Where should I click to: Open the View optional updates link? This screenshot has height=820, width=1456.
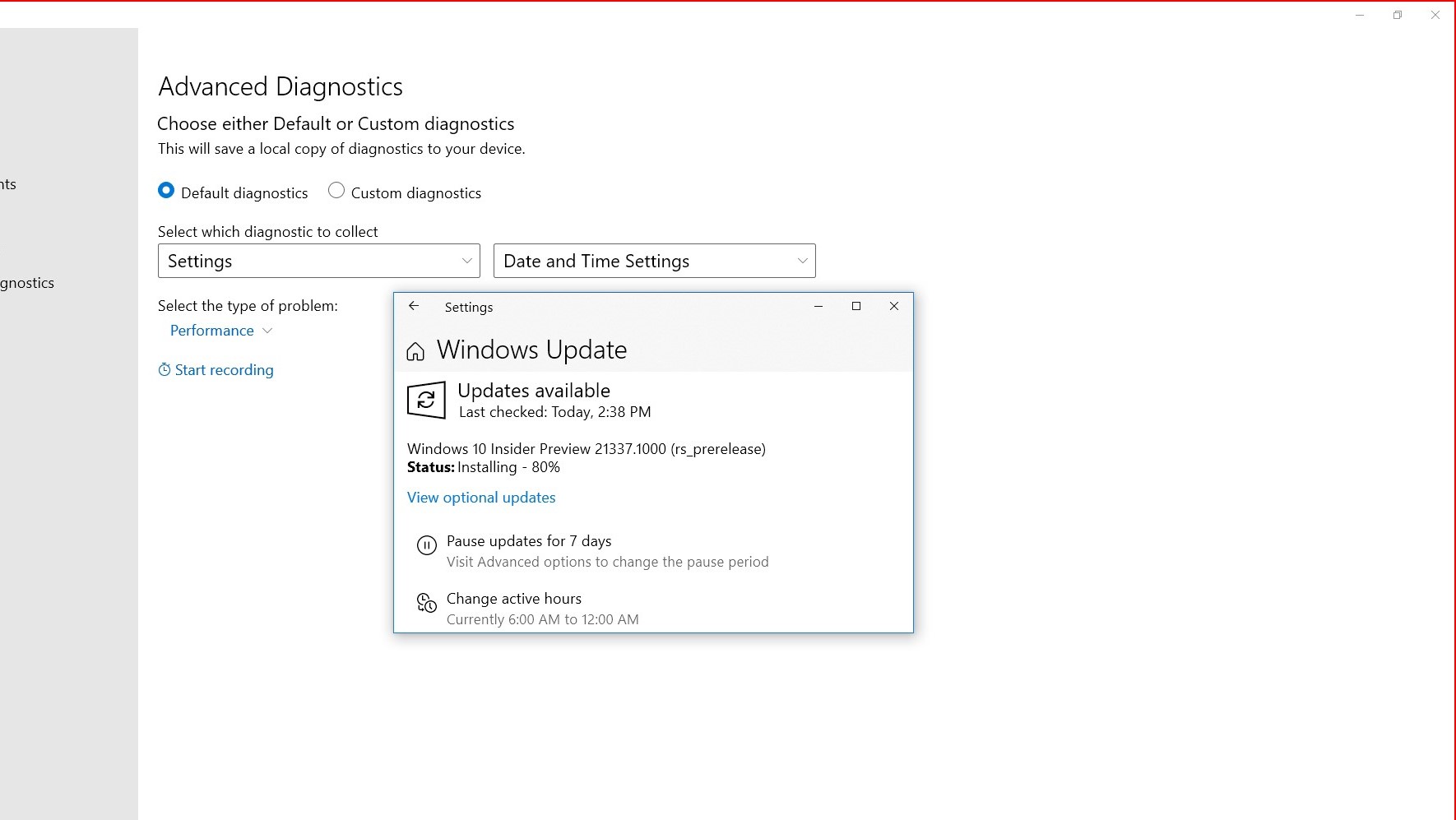pyautogui.click(x=481, y=498)
